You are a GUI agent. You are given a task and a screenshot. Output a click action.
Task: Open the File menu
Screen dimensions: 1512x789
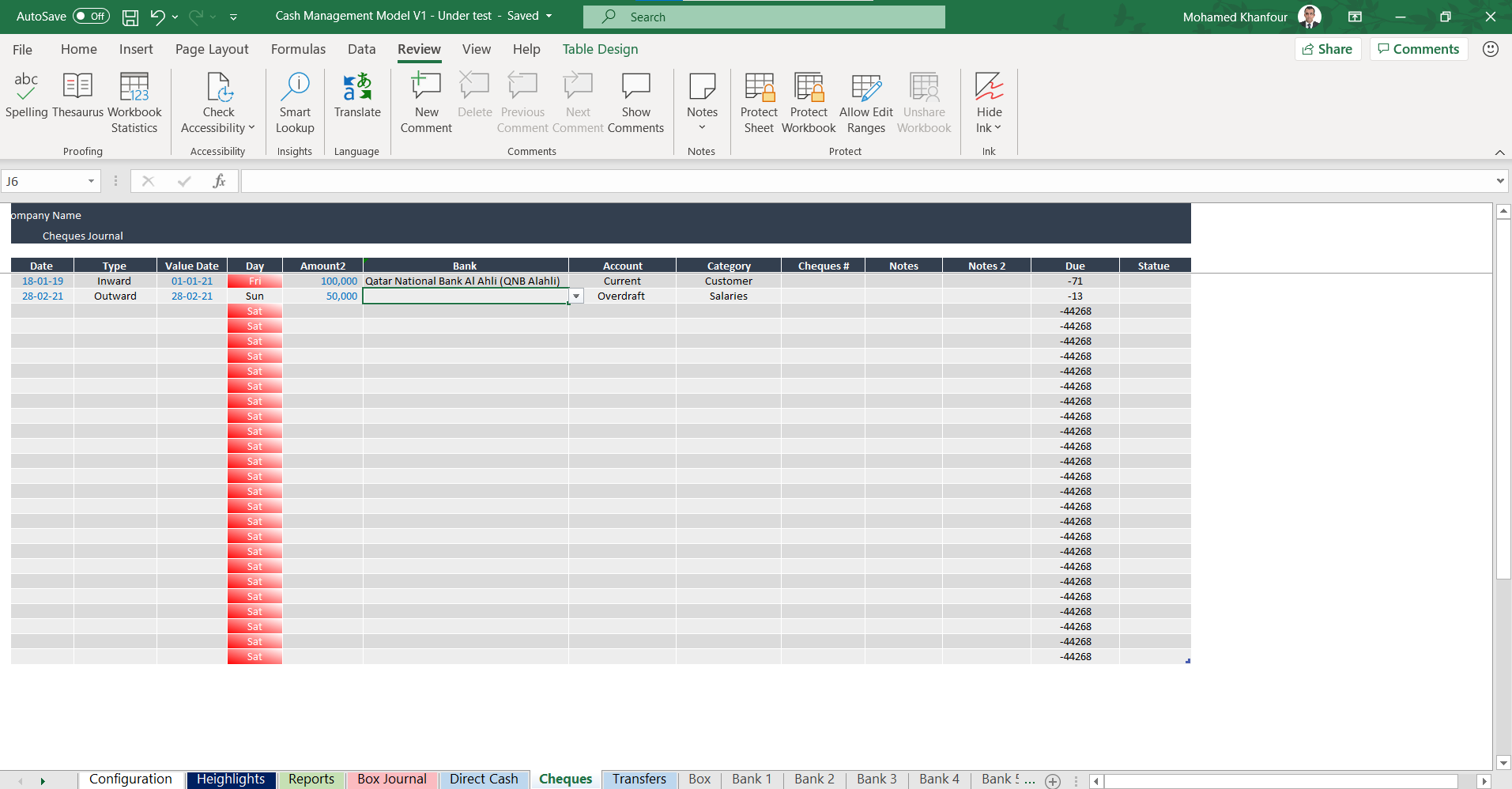22,50
